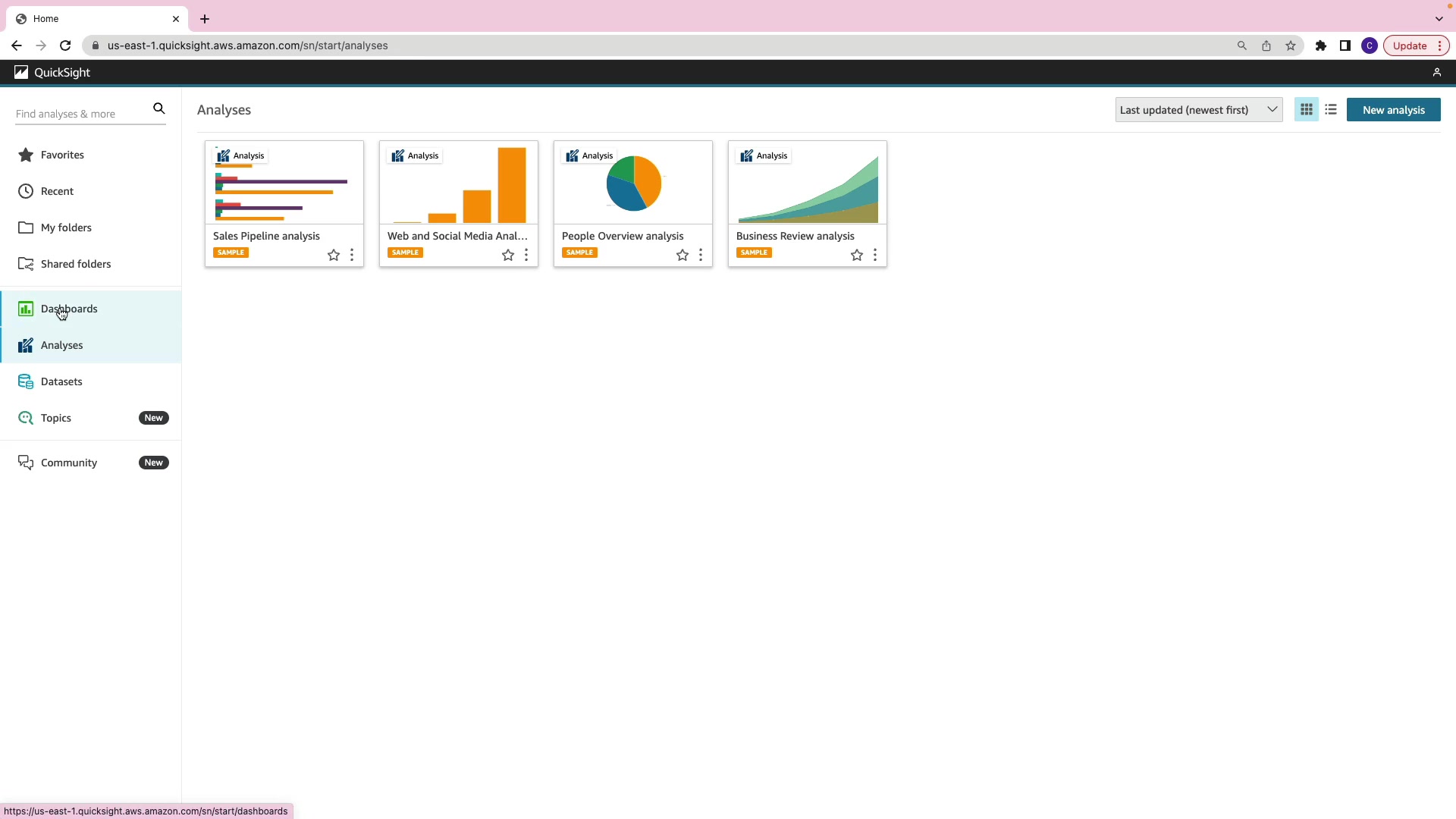
Task: Open Datasets section in sidebar
Action: coord(61,381)
